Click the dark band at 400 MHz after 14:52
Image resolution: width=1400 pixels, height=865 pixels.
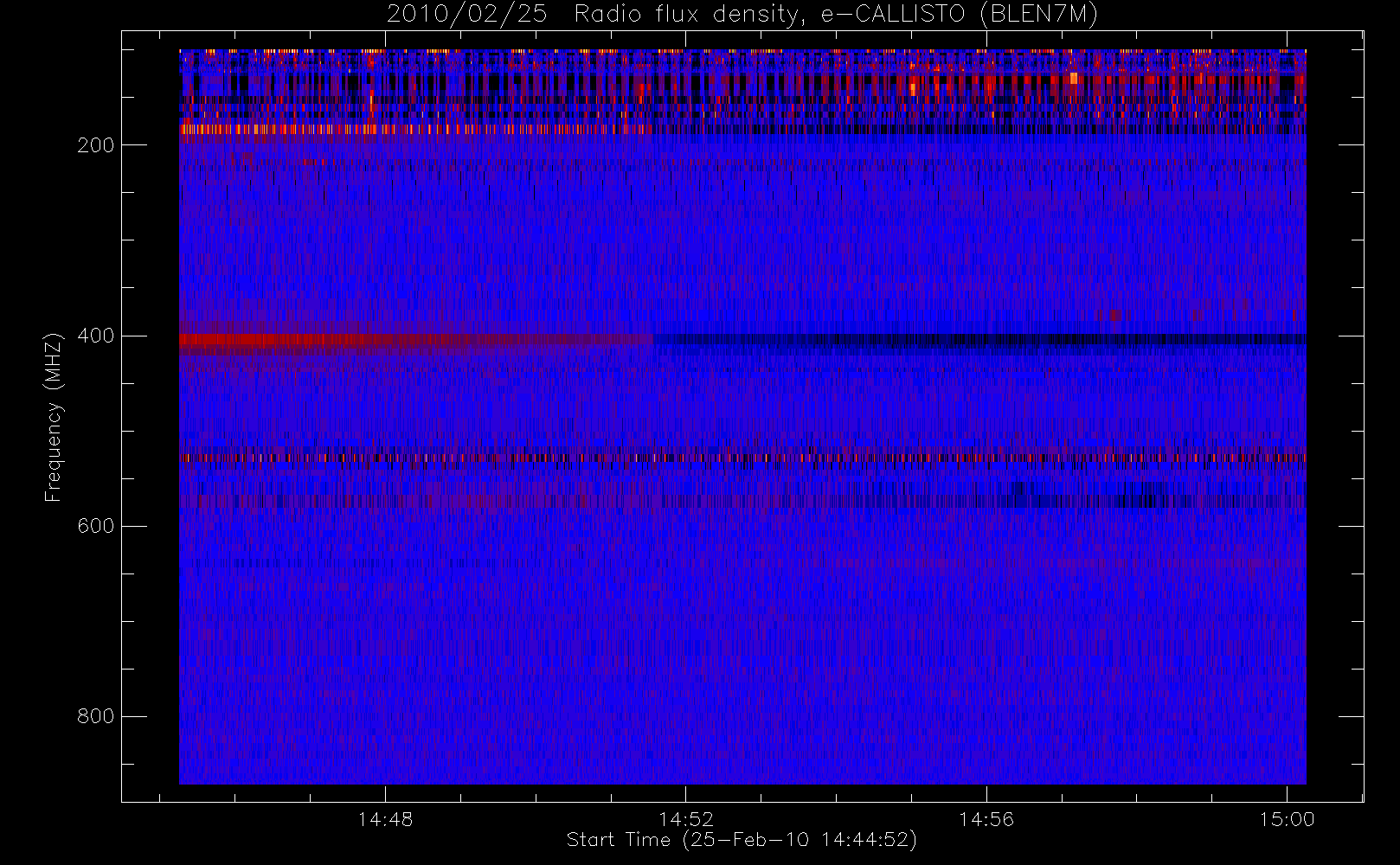[979, 340]
